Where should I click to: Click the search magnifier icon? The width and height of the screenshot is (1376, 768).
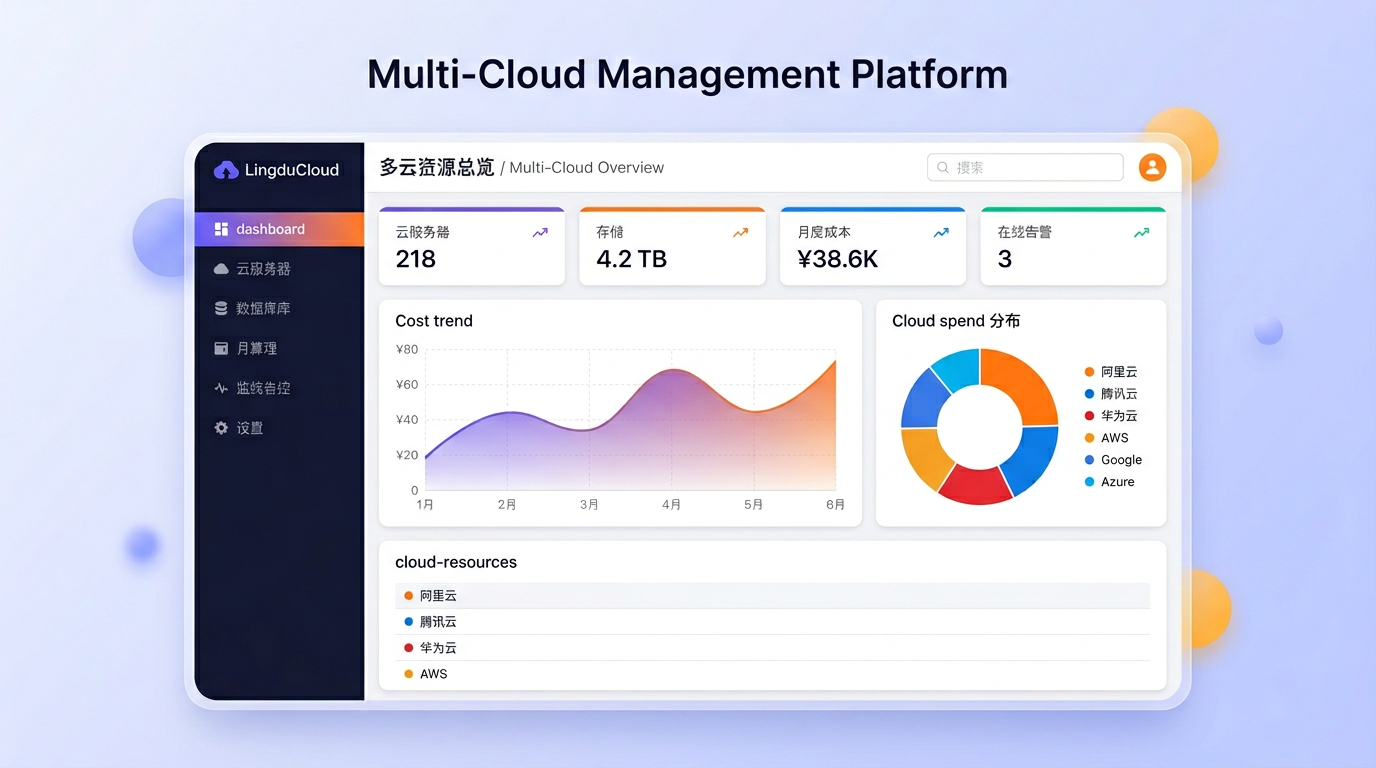[x=943, y=168]
